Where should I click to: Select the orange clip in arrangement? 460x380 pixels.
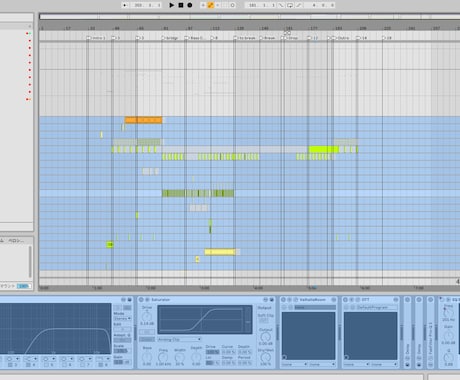(143, 120)
